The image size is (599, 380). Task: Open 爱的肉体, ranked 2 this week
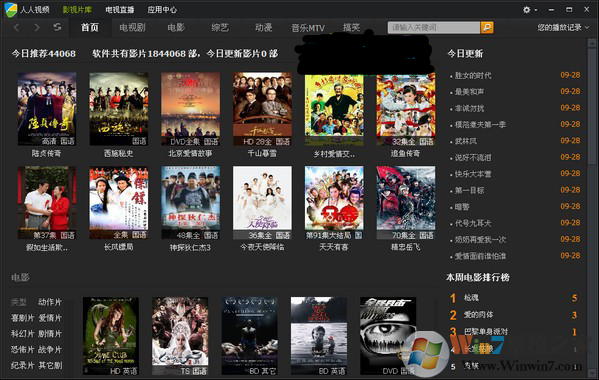point(478,315)
